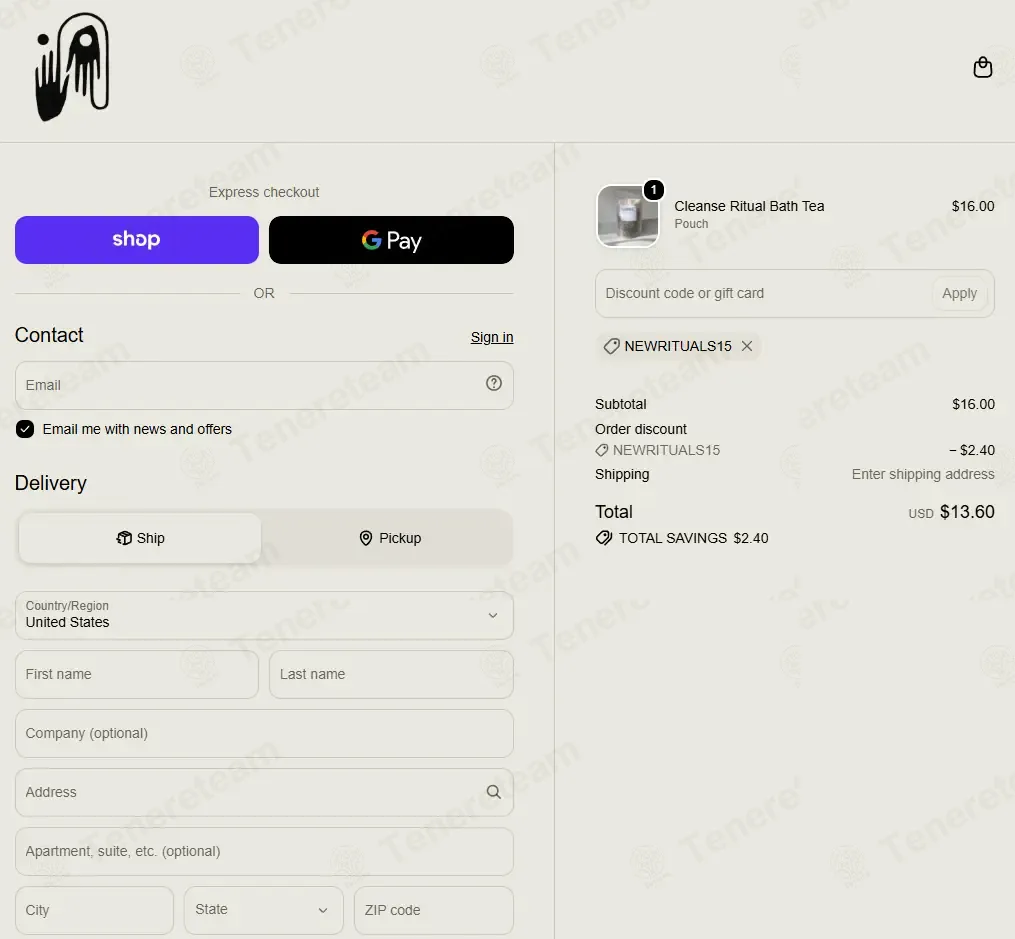
Task: Remove the NEWRITUALS15 discount code tag
Action: click(x=747, y=346)
